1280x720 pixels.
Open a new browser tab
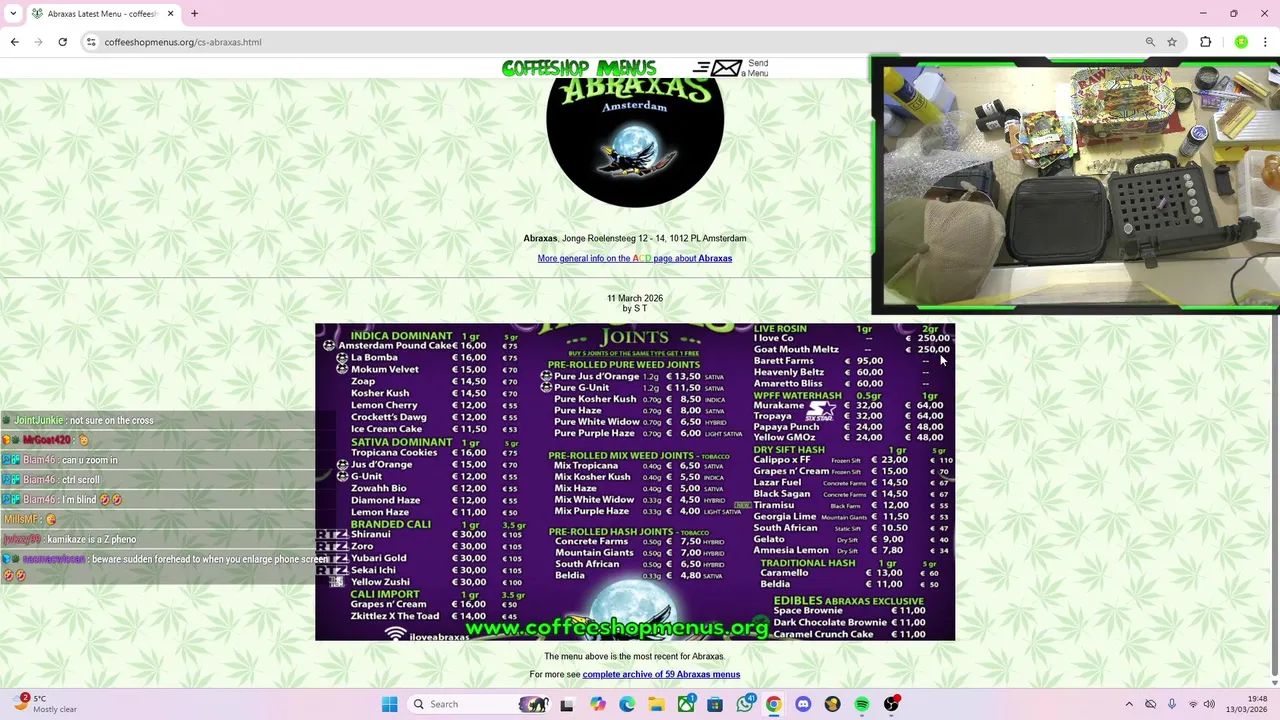pos(194,14)
